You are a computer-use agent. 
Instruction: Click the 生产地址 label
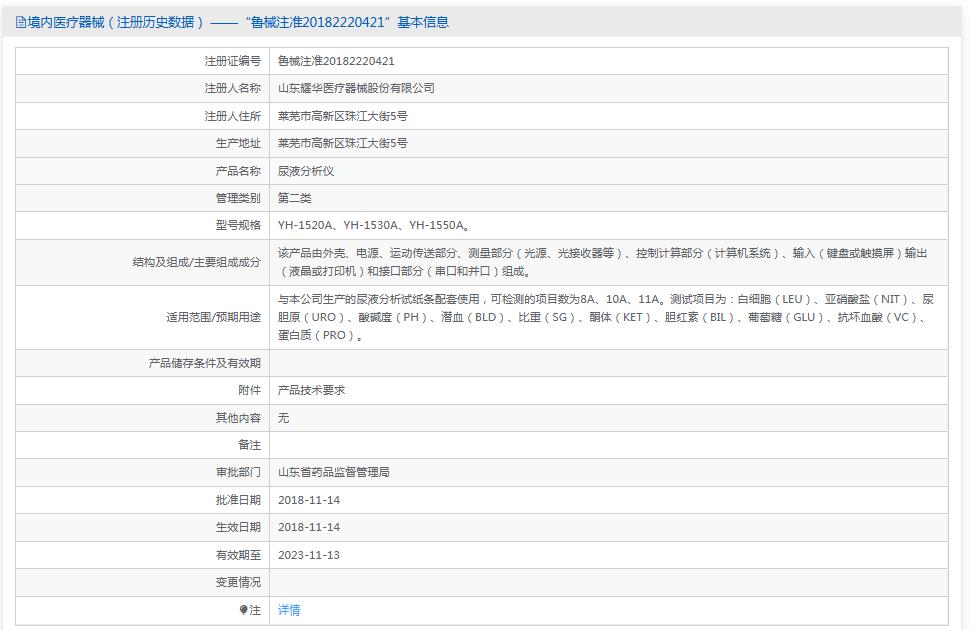(x=238, y=143)
